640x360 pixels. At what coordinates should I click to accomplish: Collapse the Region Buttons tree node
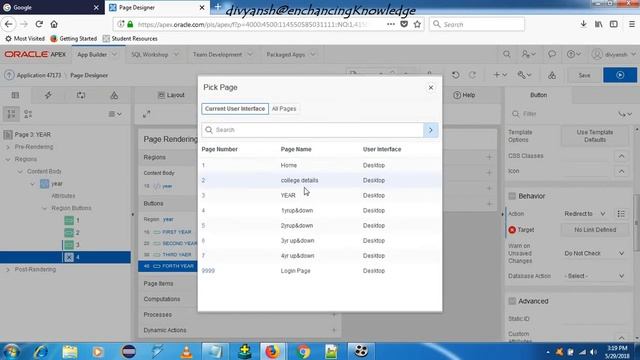44,208
